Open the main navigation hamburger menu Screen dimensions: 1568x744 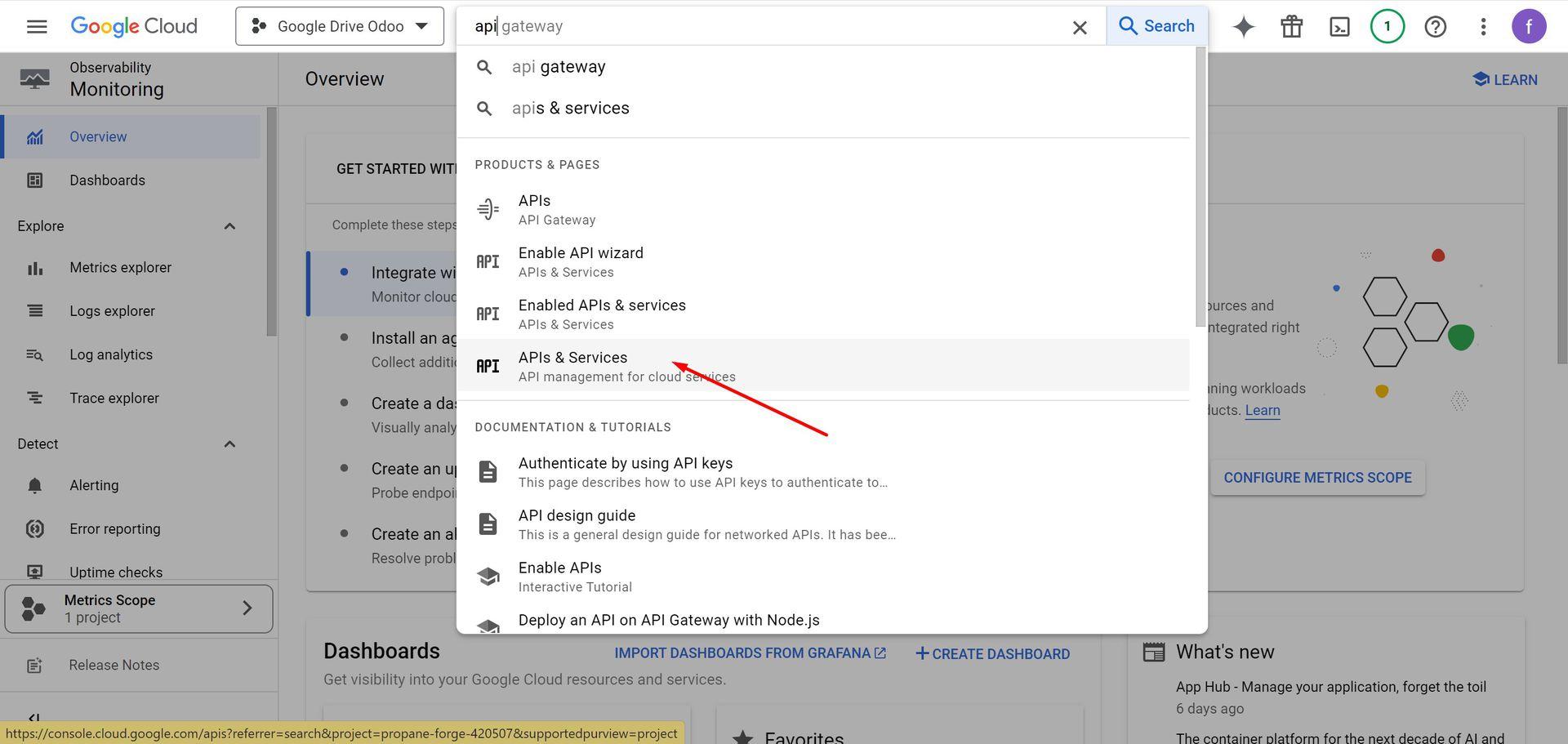pos(37,26)
